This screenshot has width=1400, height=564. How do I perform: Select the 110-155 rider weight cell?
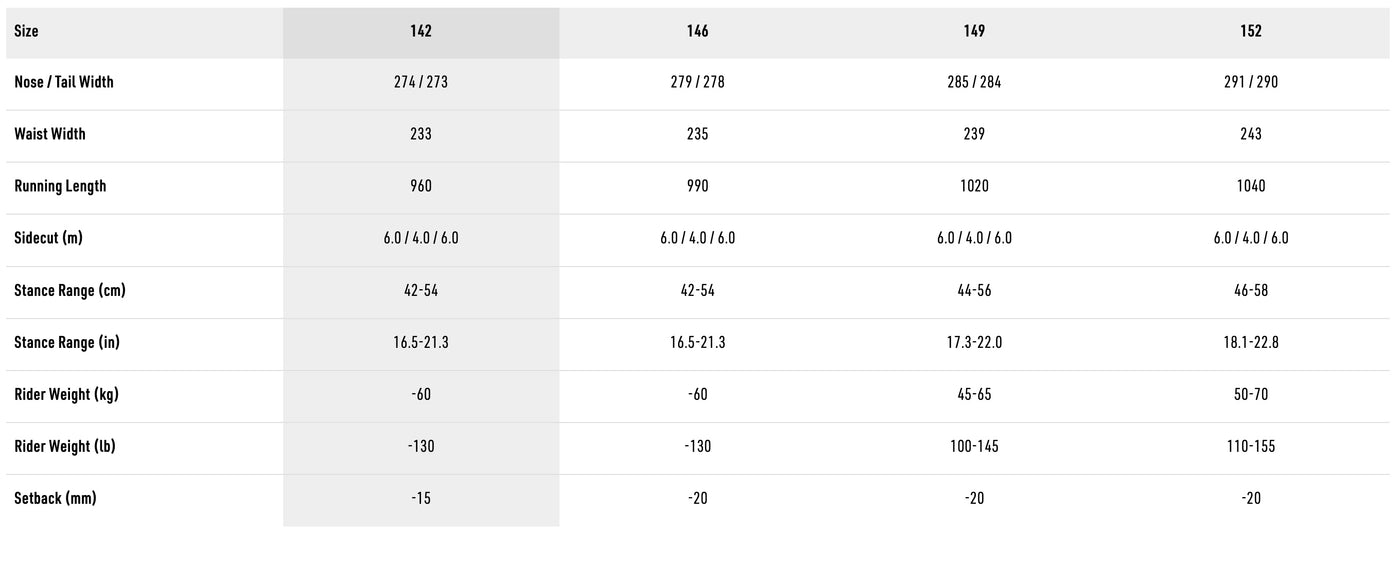tap(1251, 446)
